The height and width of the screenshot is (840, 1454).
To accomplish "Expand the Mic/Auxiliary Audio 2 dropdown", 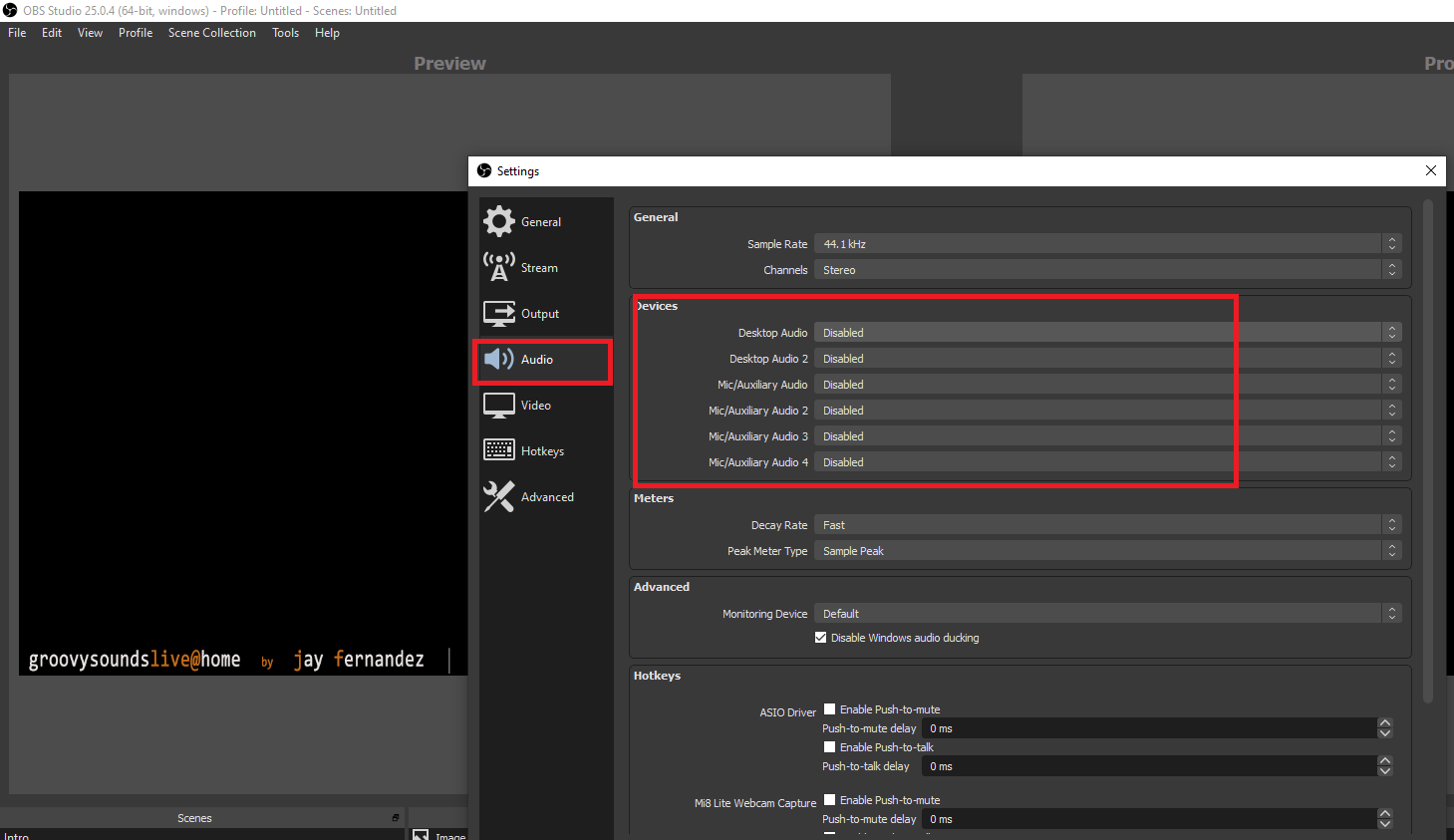I will 1107,411.
